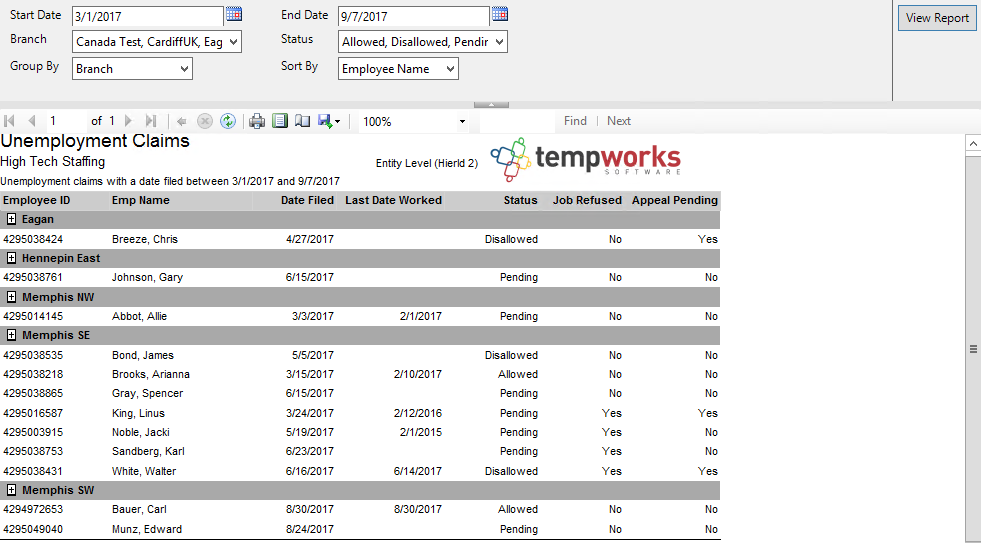Click the Find link
The image size is (981, 543).
575,121
